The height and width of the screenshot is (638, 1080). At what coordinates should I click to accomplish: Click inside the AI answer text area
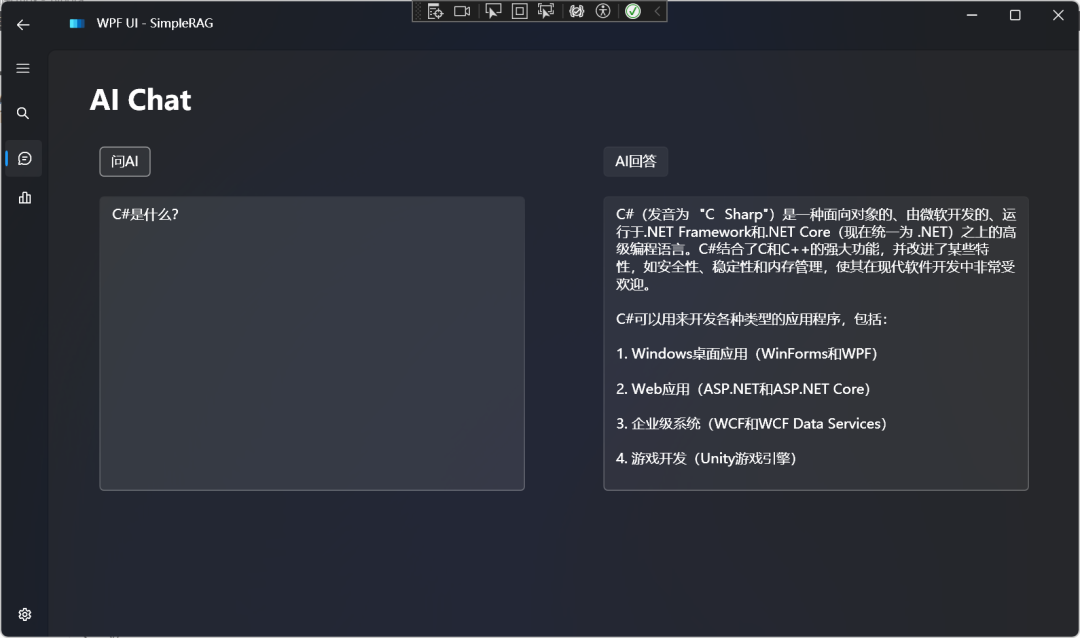816,343
